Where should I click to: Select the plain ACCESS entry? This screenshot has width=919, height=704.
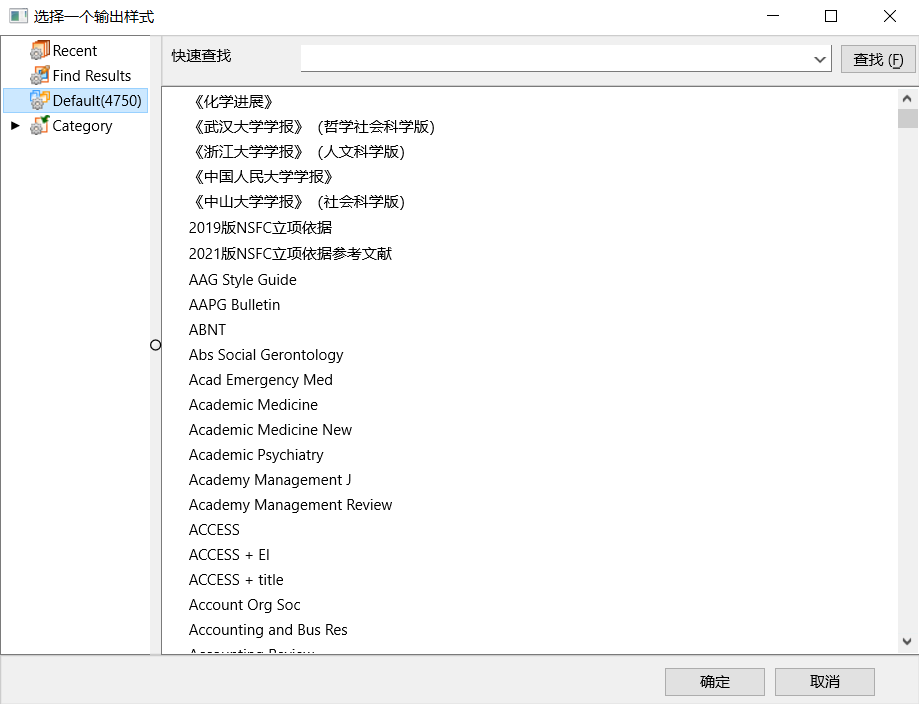click(215, 530)
